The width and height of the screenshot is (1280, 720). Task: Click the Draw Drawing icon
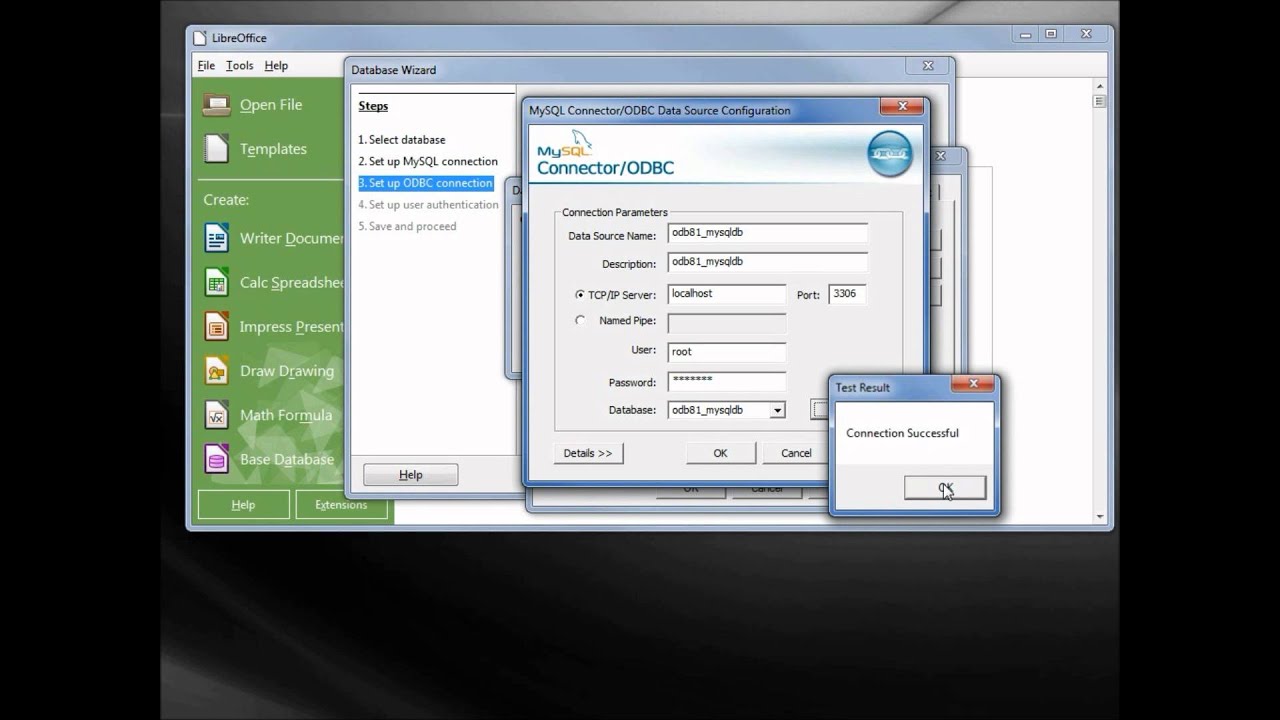point(216,370)
